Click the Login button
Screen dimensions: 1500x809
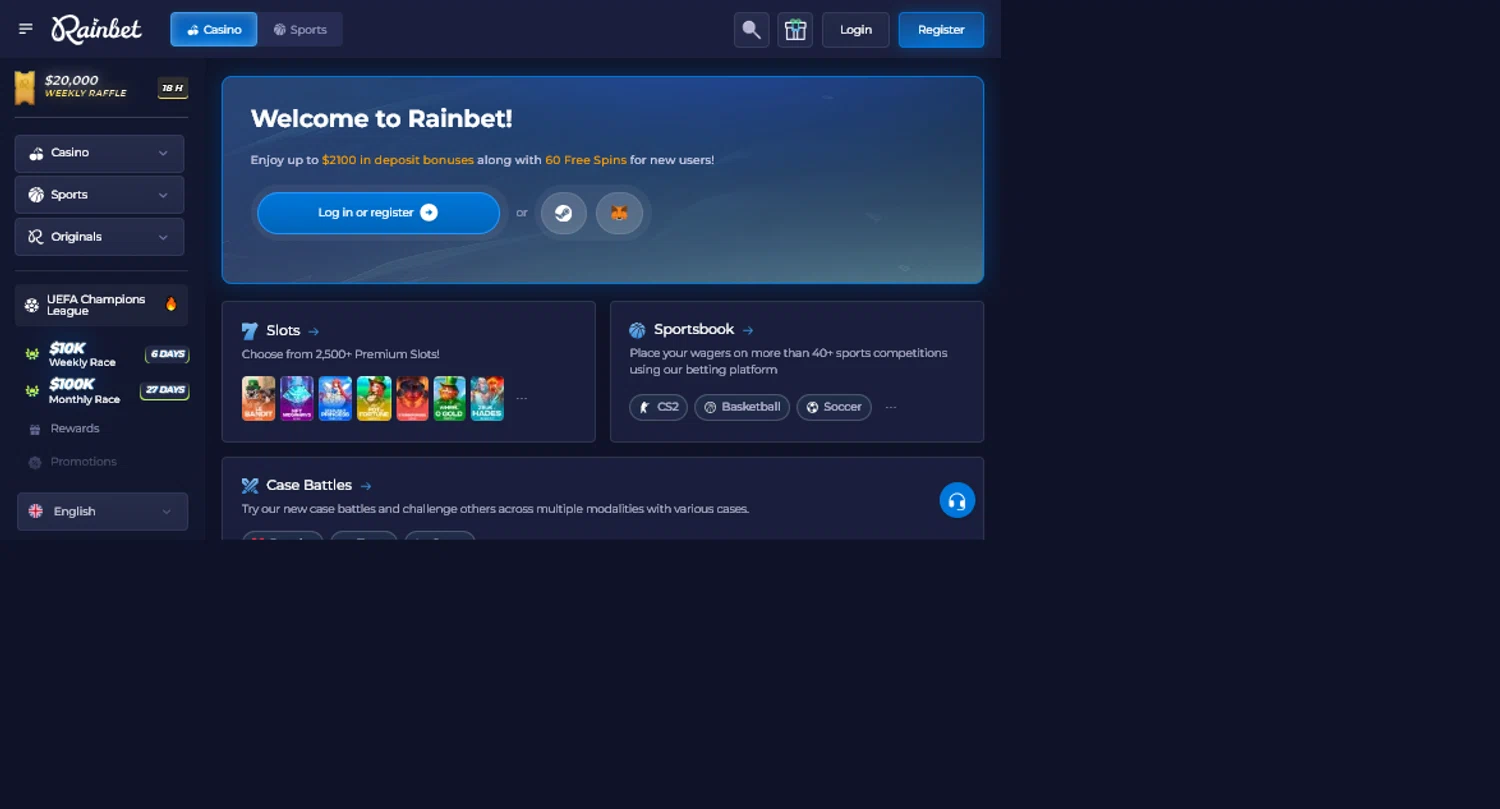click(856, 30)
